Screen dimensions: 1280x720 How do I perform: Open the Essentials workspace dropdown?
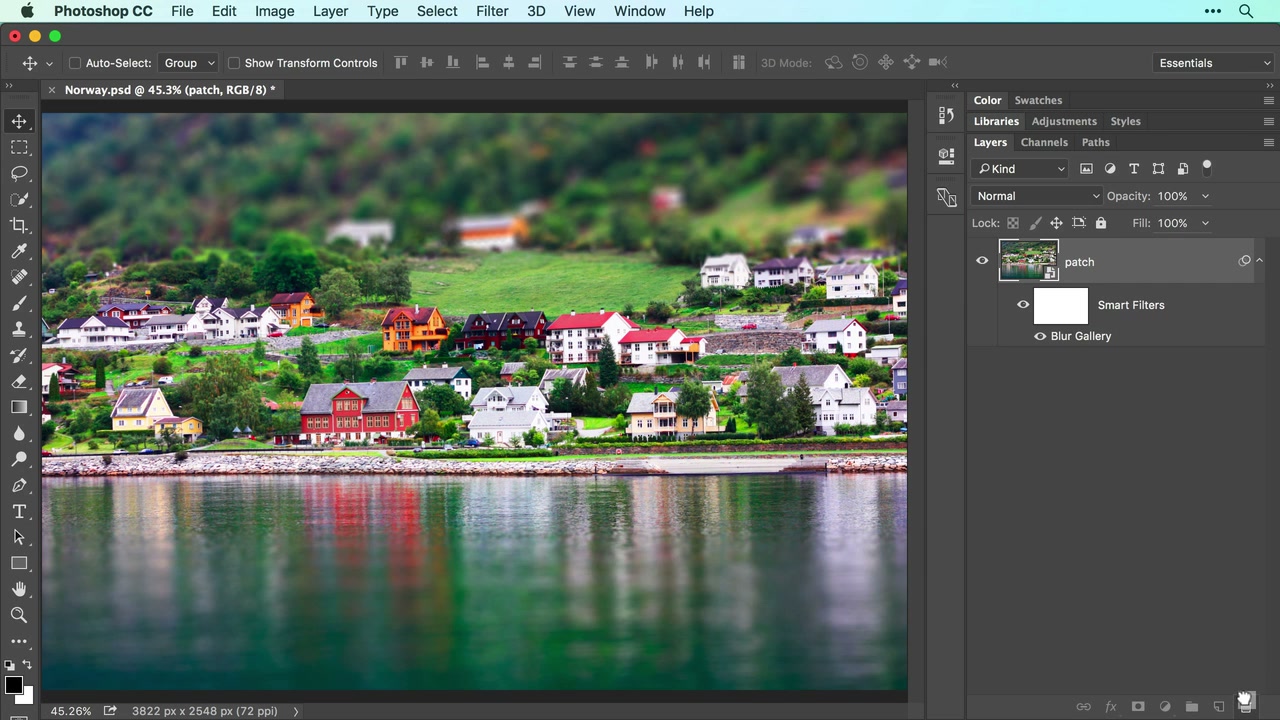(x=1213, y=63)
